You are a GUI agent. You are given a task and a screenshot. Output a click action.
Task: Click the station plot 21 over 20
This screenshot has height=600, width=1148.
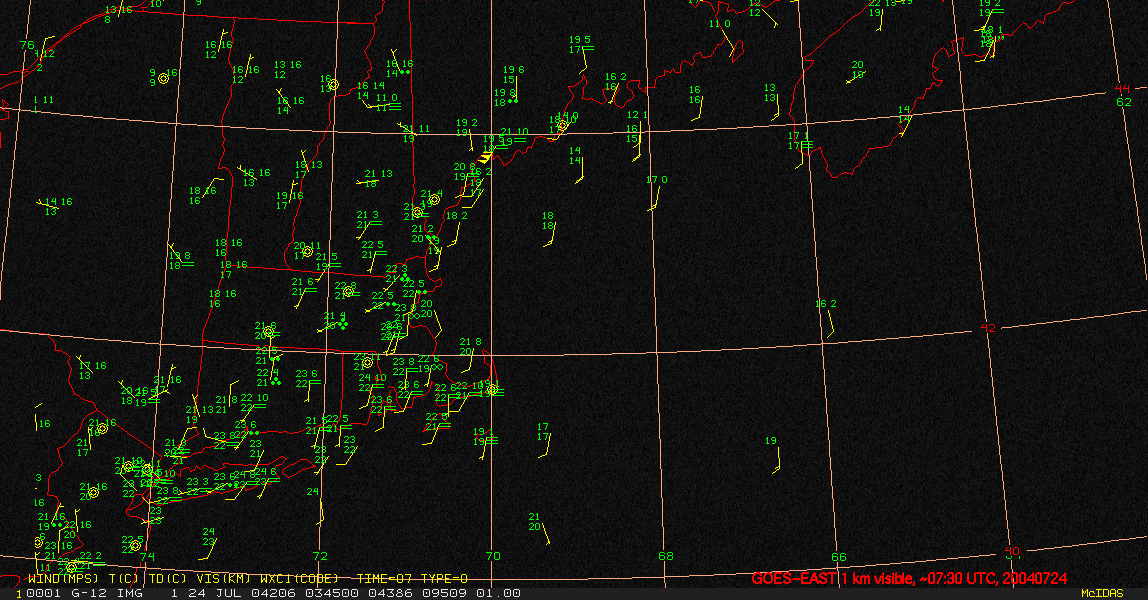click(534, 522)
